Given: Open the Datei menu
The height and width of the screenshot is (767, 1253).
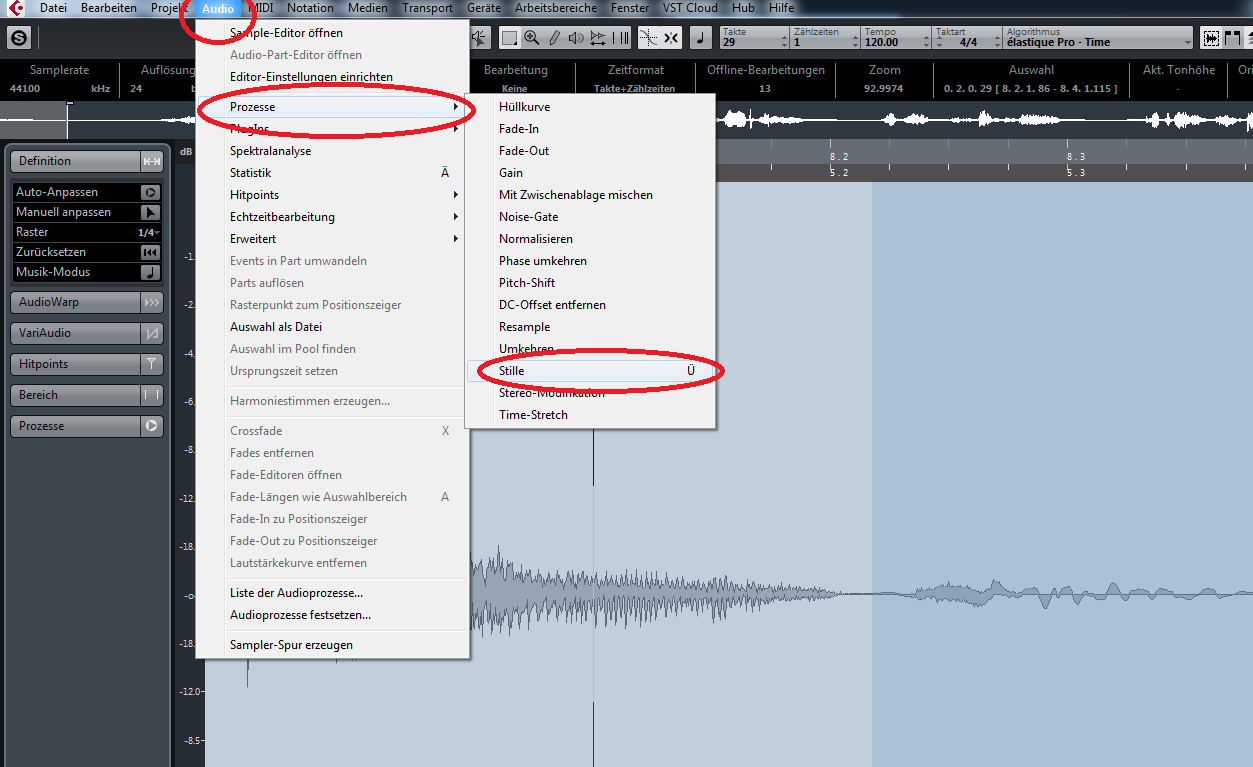Looking at the screenshot, I should [53, 8].
